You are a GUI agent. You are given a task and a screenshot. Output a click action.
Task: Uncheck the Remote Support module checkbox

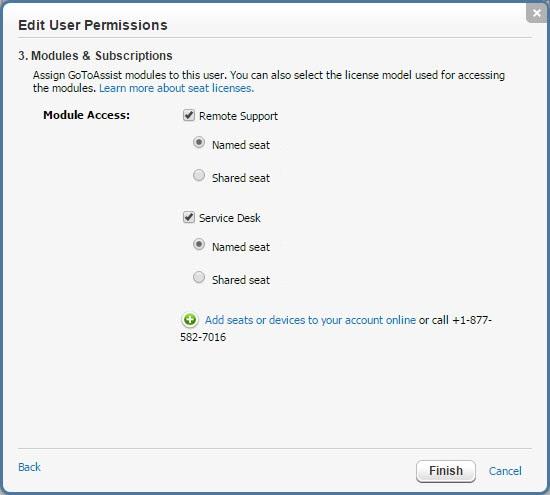[189, 115]
